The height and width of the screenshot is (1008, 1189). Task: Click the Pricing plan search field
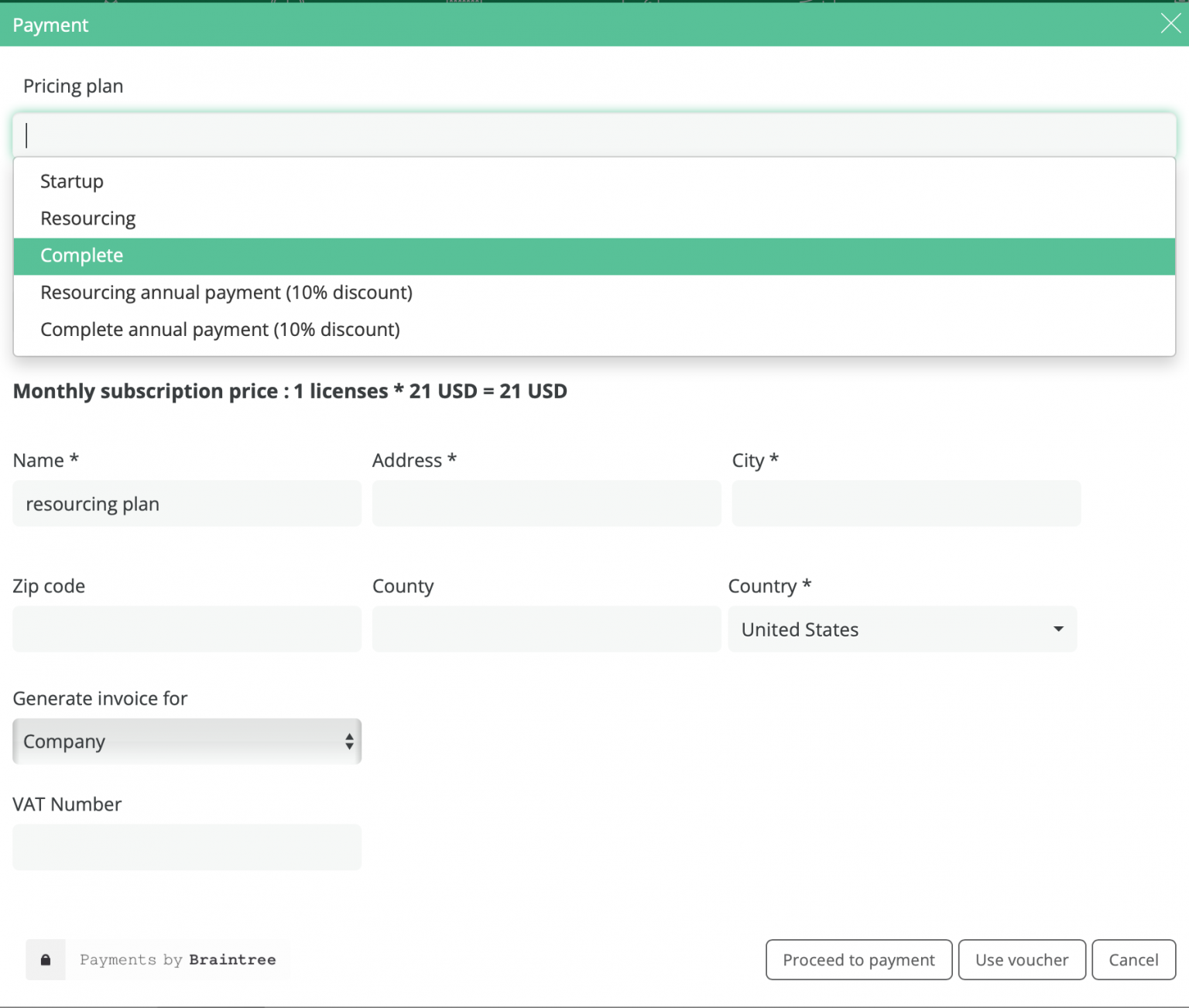(x=594, y=135)
